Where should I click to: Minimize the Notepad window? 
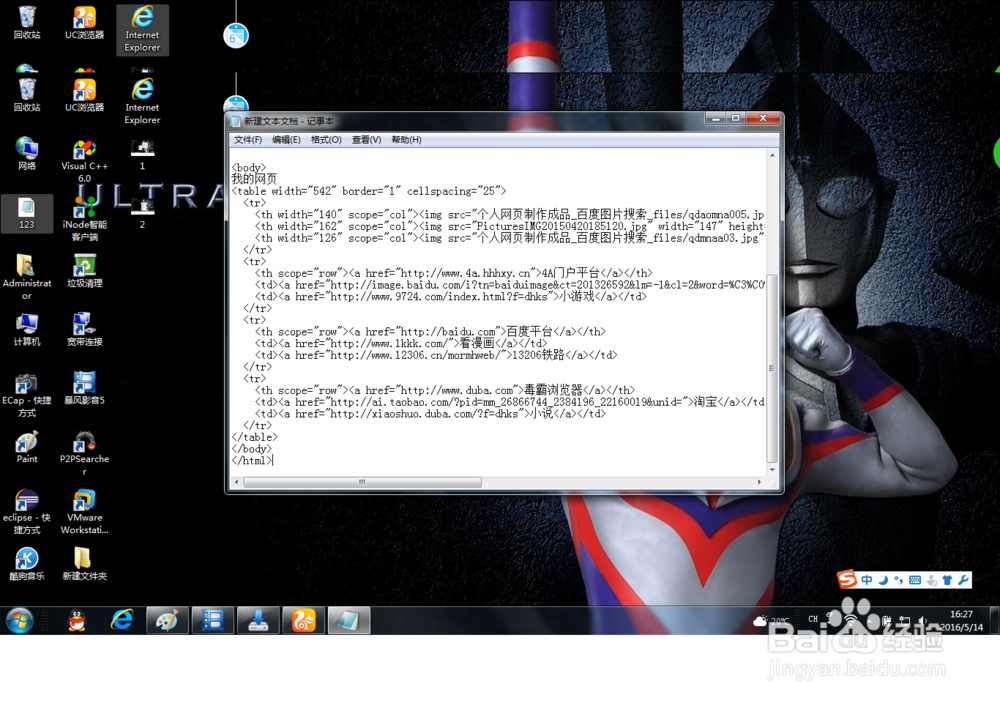coord(716,119)
